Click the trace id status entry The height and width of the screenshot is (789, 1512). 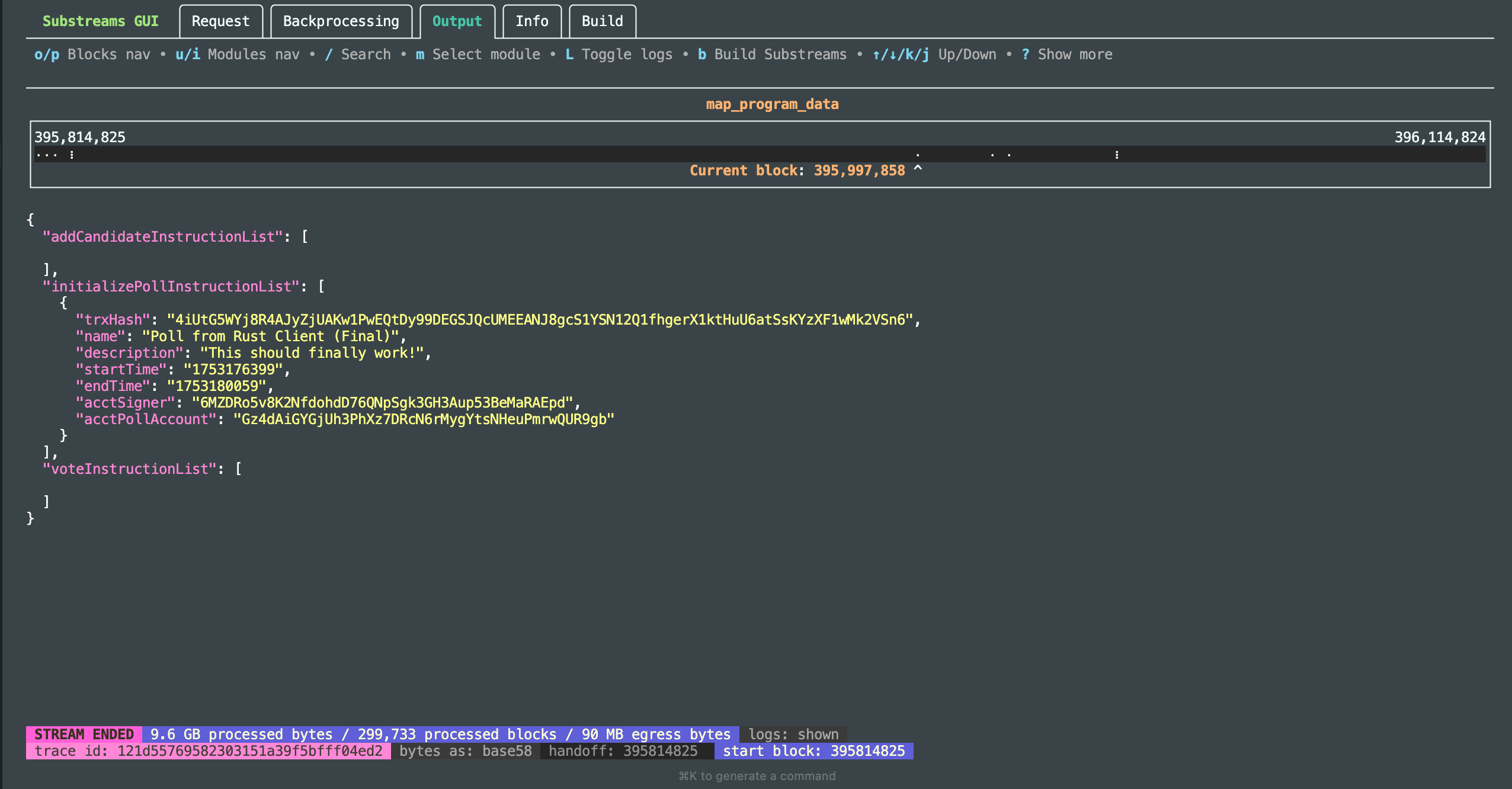coord(208,751)
